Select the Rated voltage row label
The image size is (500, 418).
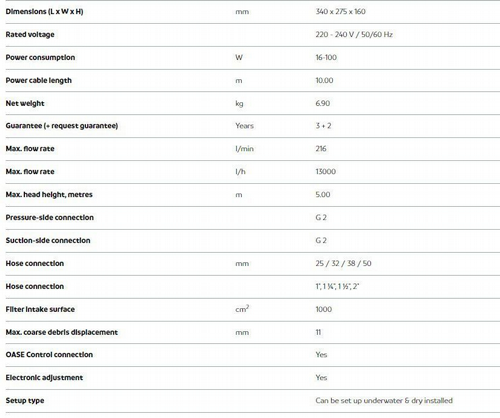pos(30,34)
